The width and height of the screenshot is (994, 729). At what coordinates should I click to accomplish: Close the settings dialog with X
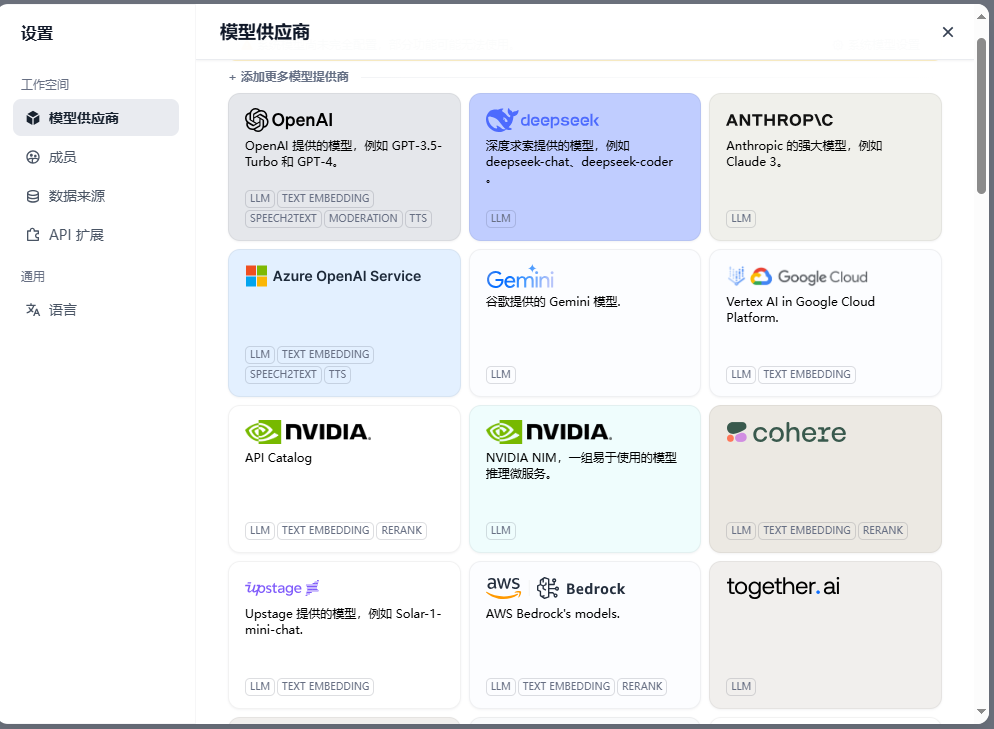(x=948, y=32)
